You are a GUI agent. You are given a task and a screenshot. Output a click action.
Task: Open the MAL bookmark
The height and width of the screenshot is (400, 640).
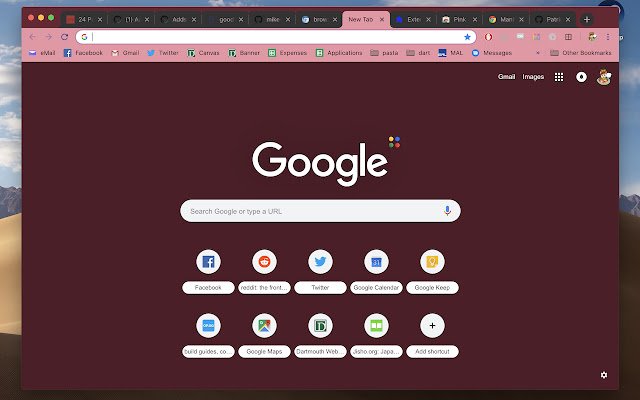[451, 53]
